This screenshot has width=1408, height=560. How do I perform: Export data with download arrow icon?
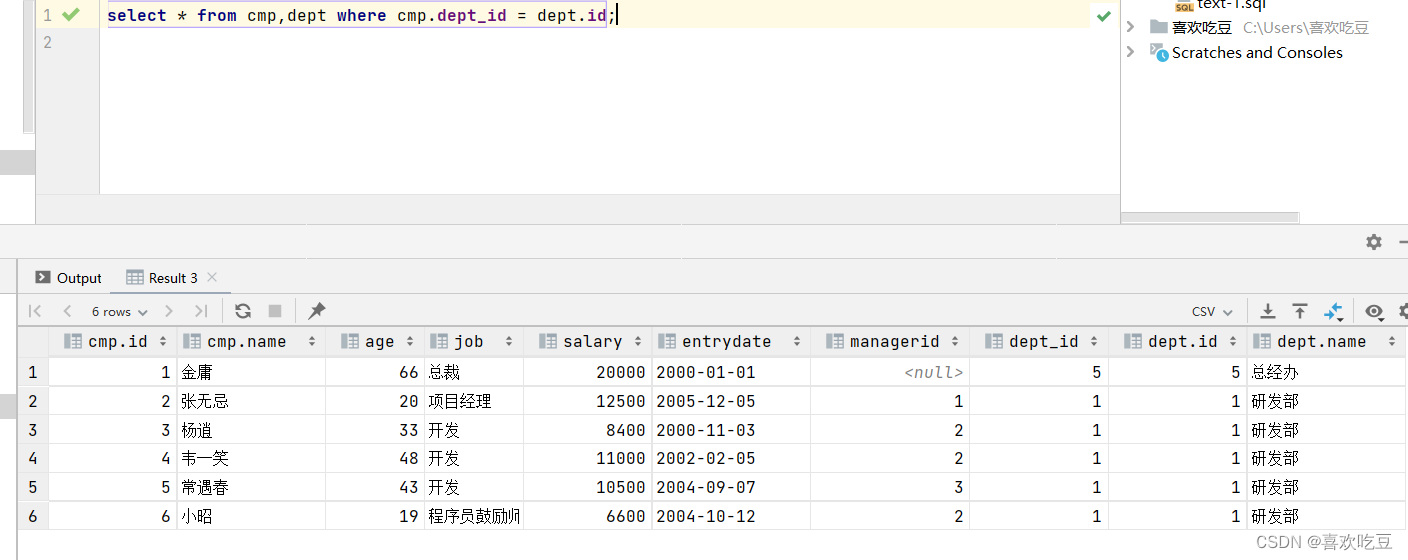1267,311
